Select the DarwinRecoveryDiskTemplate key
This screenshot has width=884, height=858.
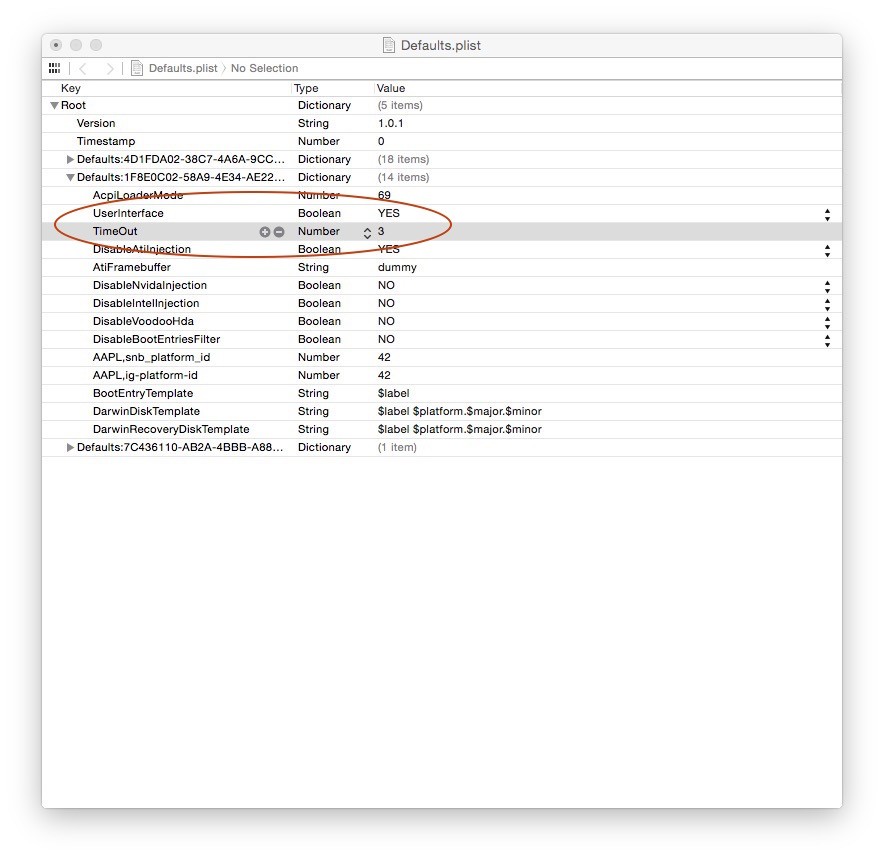point(171,430)
